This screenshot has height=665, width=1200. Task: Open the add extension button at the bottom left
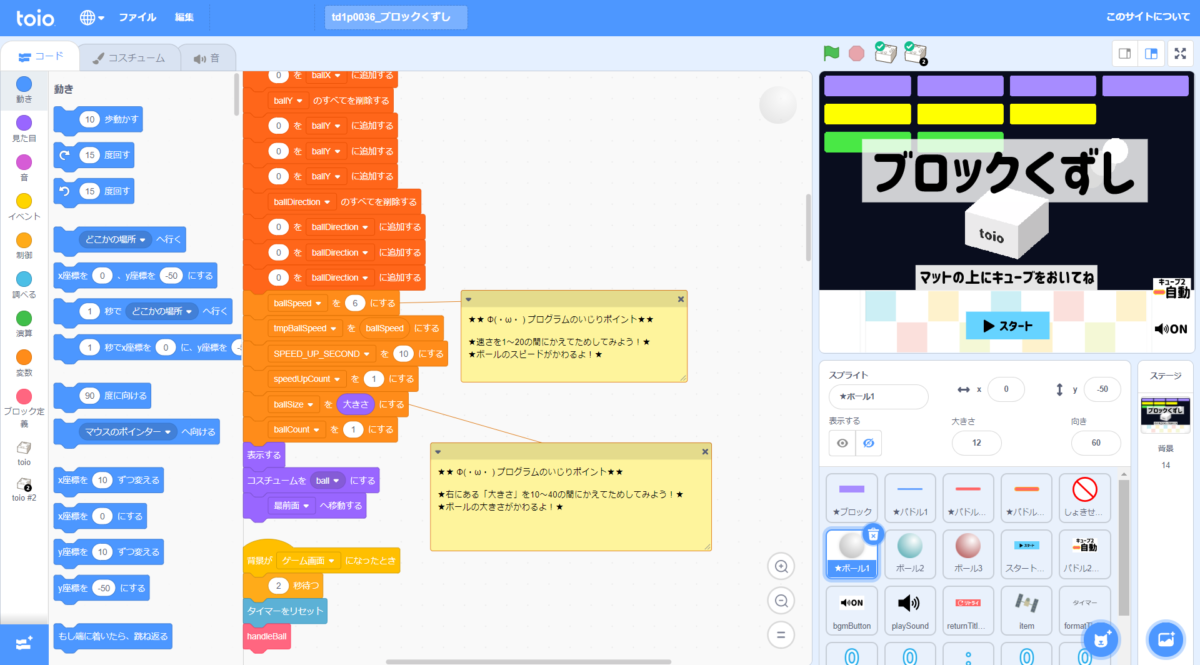pos(24,641)
